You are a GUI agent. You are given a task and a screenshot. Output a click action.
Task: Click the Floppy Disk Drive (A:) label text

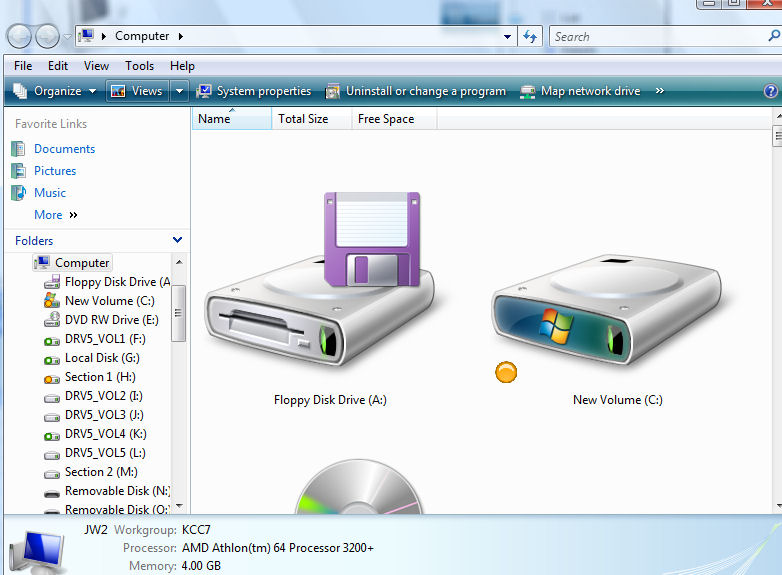330,400
